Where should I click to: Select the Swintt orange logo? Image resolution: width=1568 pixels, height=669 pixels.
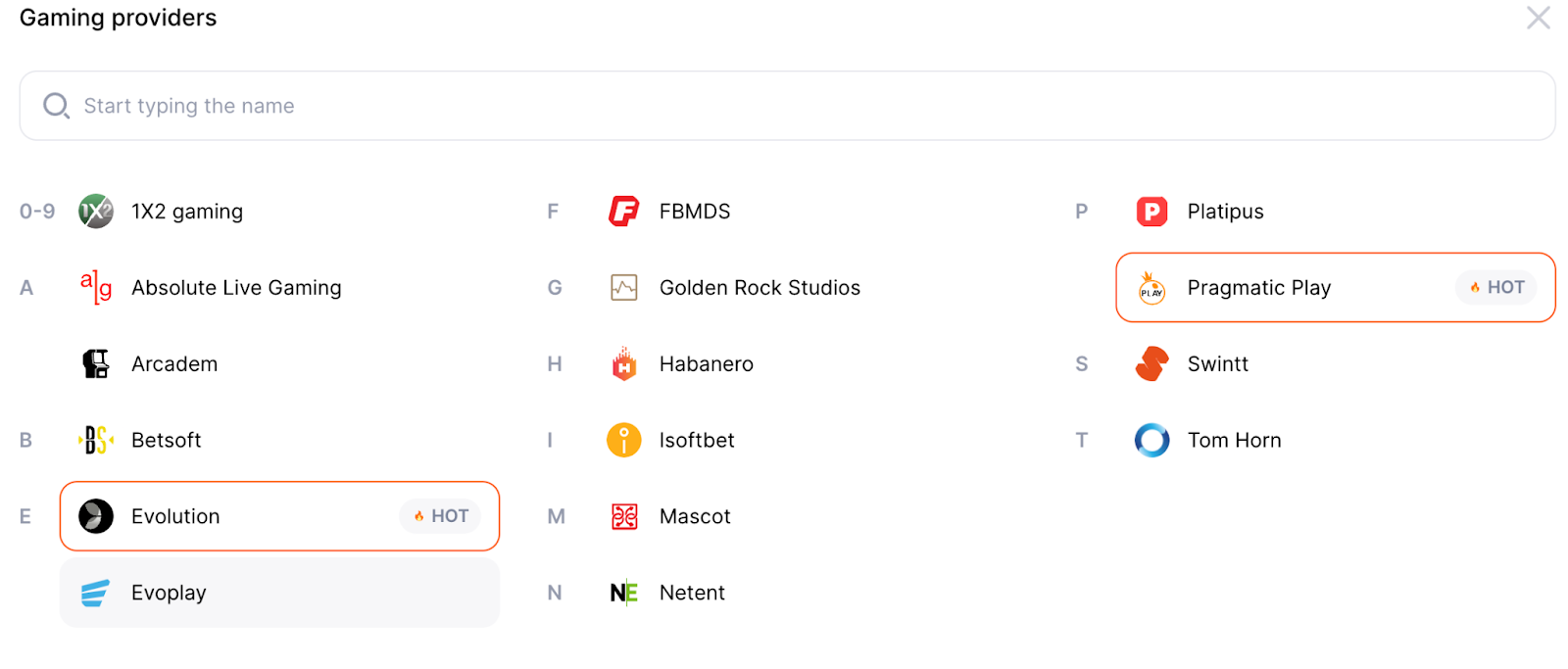tap(1152, 363)
